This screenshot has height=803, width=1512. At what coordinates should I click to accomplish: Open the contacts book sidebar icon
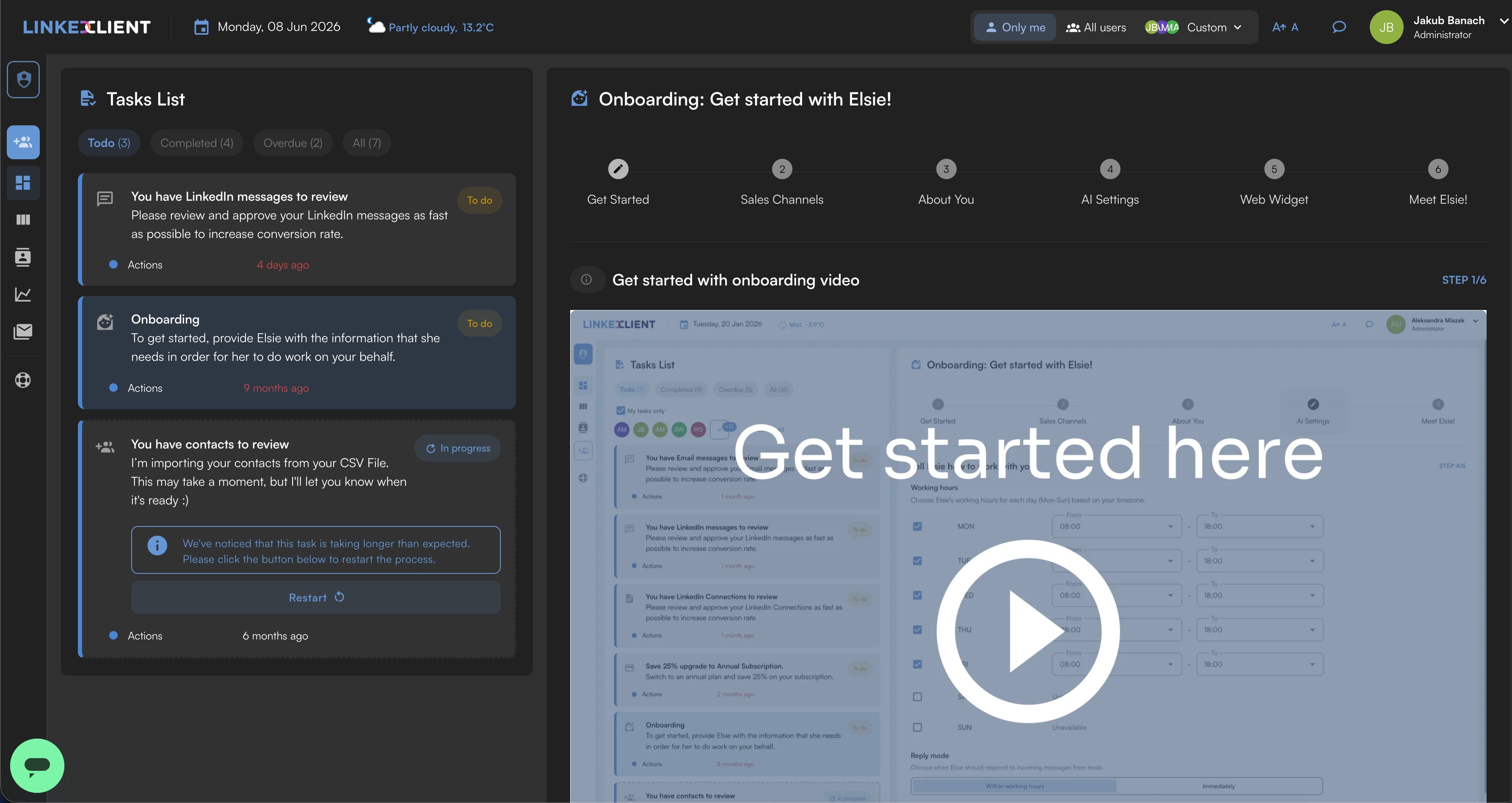[23, 257]
